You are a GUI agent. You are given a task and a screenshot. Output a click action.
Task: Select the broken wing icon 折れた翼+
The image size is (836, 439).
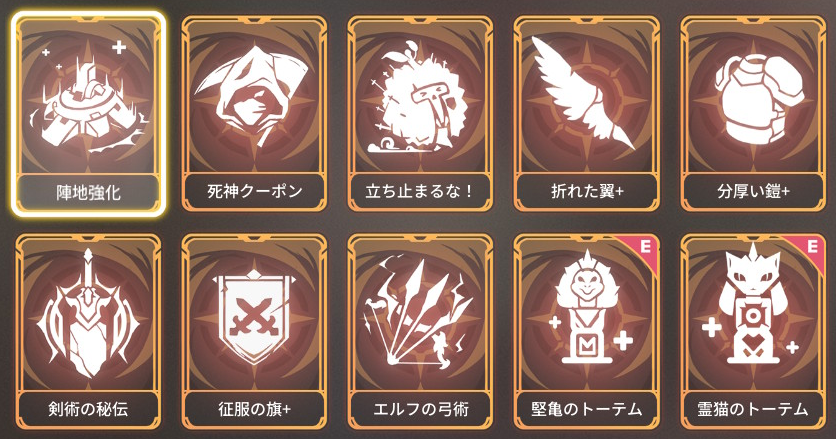[x=584, y=93]
